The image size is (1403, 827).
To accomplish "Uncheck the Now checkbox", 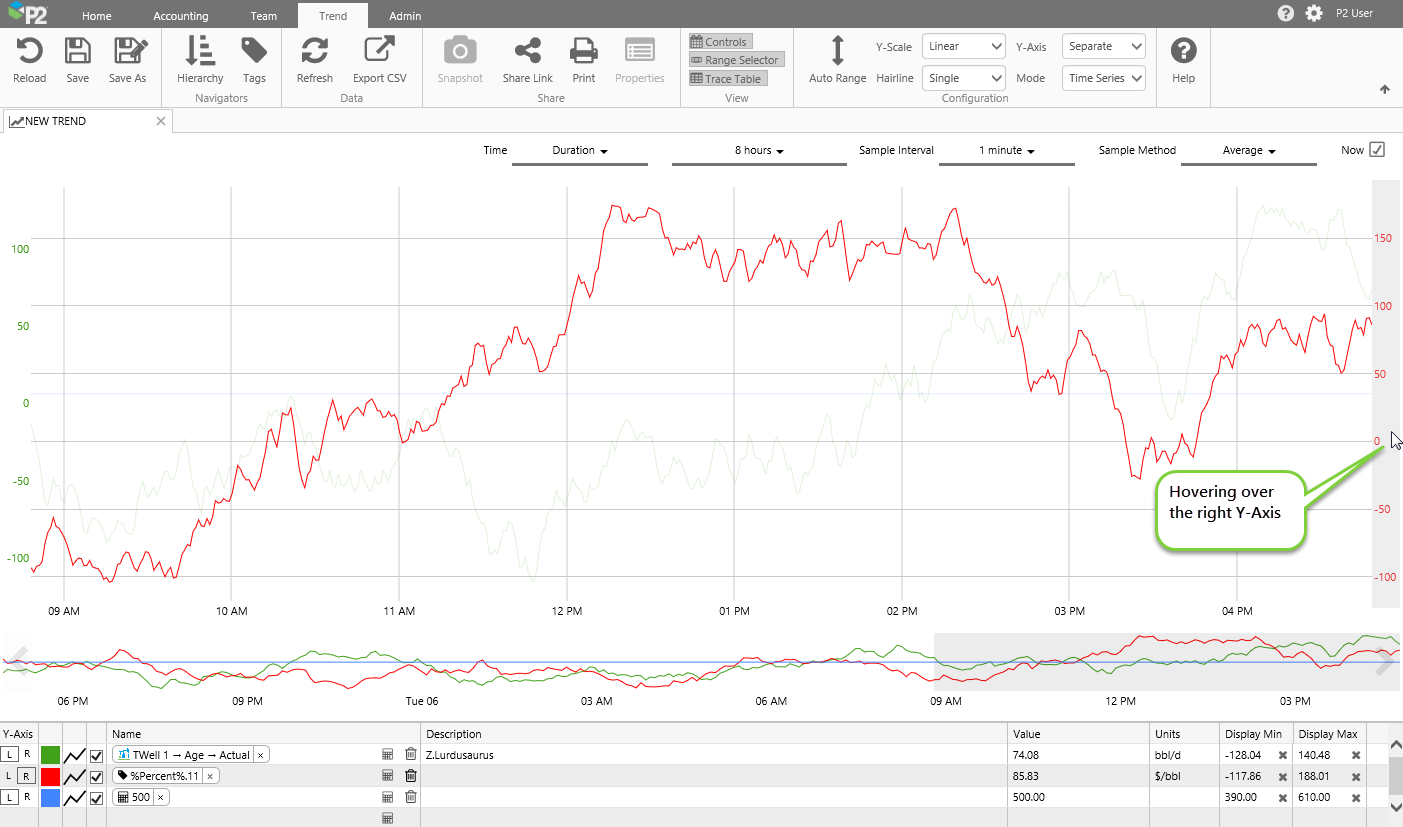I will pyautogui.click(x=1377, y=150).
